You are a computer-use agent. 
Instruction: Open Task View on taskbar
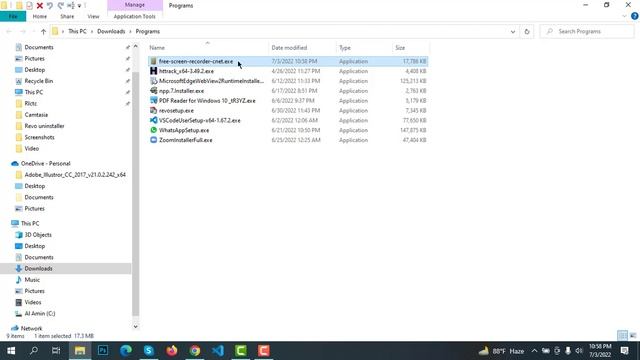click(x=56, y=351)
